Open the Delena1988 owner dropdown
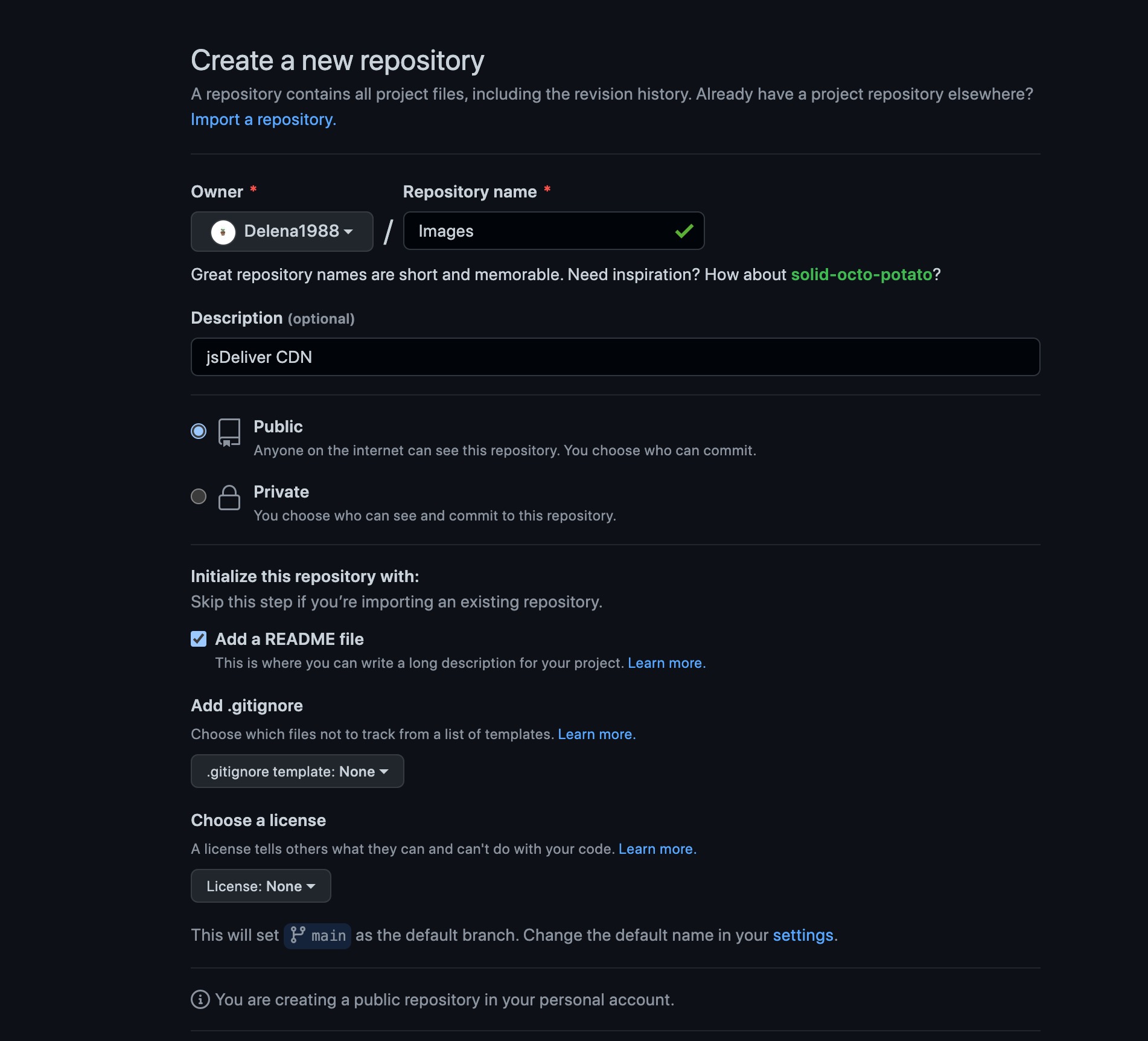This screenshot has height=1041, width=1148. click(x=282, y=231)
